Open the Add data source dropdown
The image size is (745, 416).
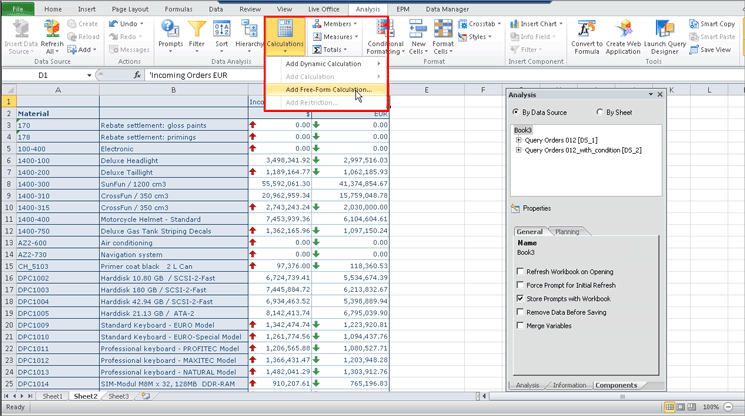coord(95,49)
